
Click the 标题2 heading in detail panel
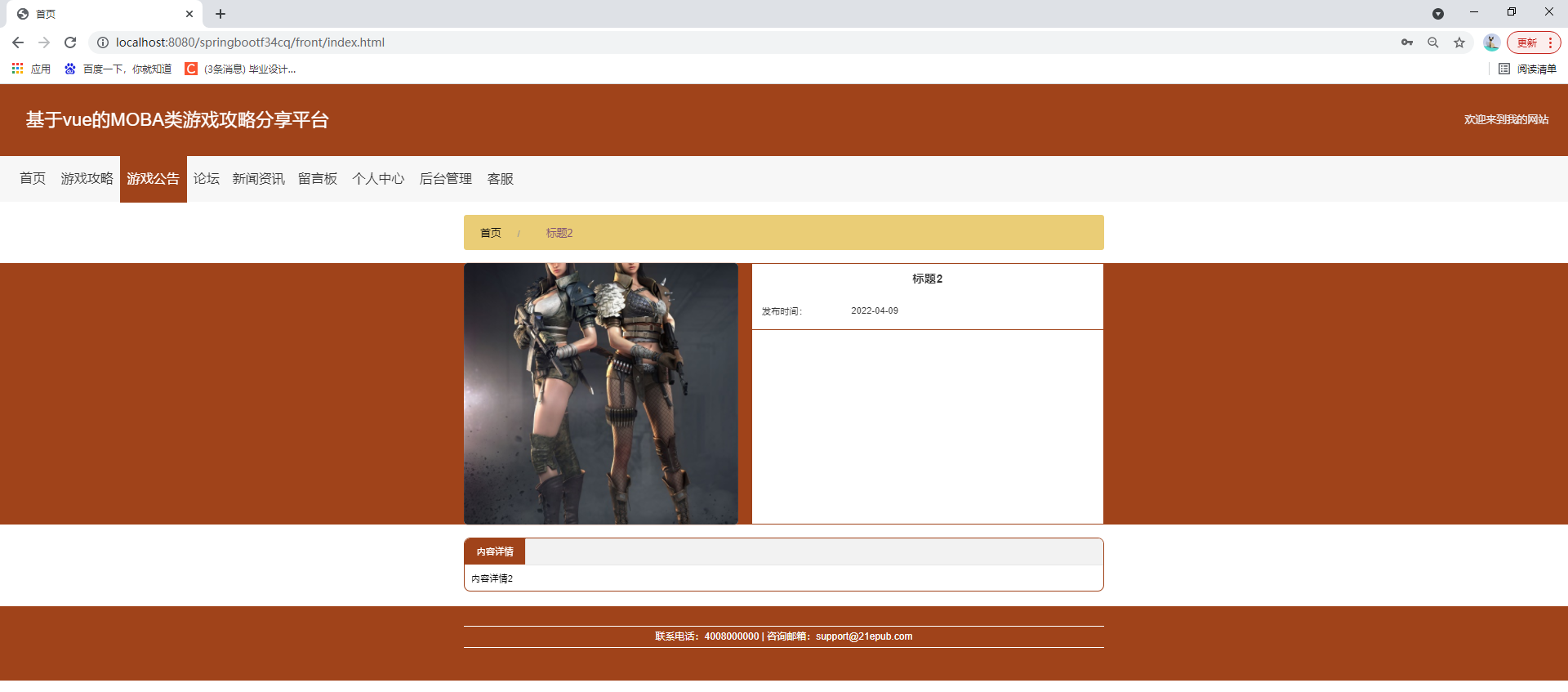928,279
